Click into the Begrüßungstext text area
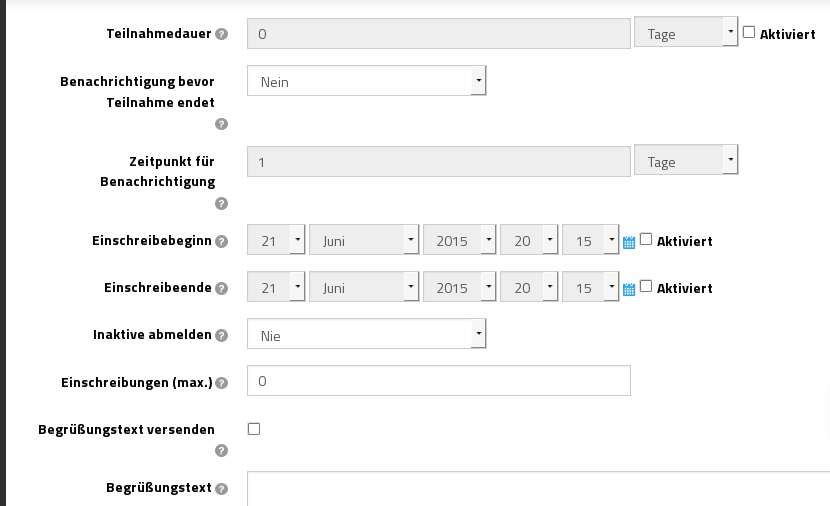Image resolution: width=830 pixels, height=506 pixels. tap(538, 489)
